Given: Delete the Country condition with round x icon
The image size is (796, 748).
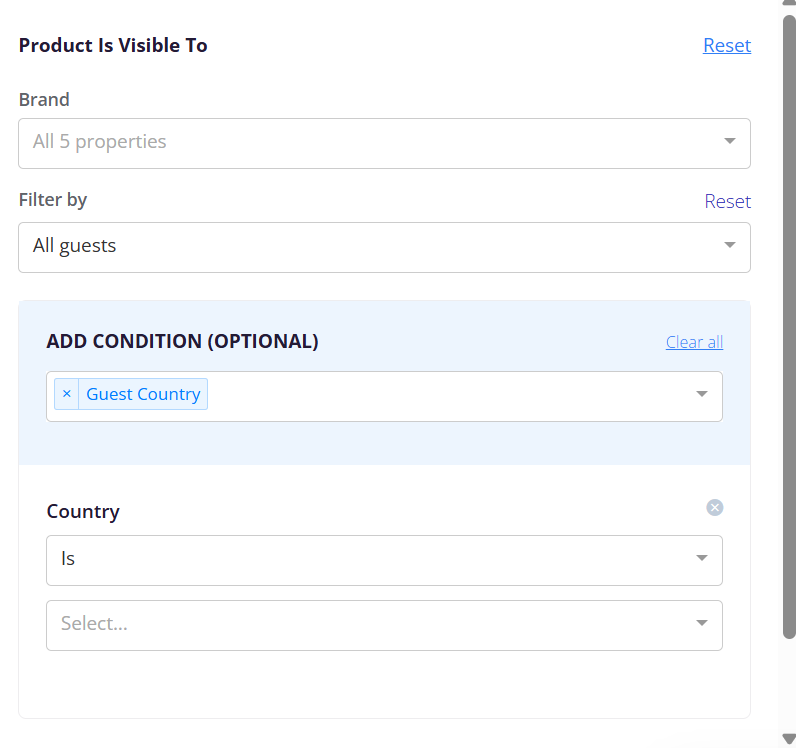Looking at the screenshot, I should (714, 507).
